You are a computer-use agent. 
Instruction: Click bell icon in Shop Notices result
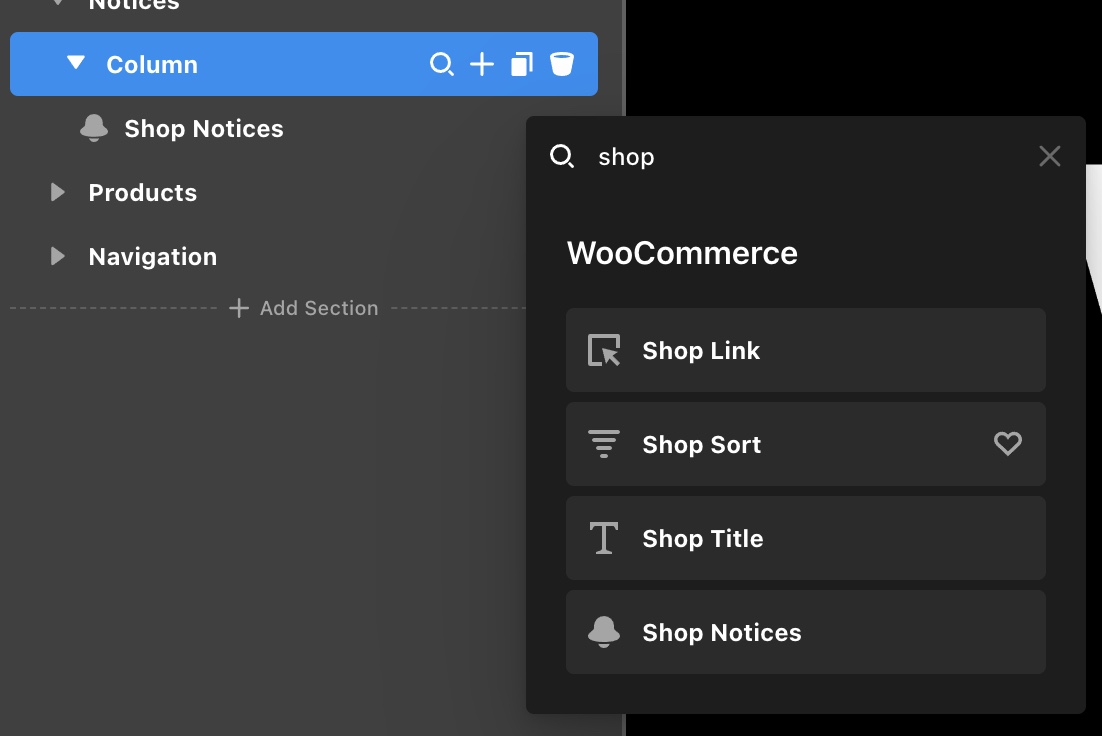604,632
